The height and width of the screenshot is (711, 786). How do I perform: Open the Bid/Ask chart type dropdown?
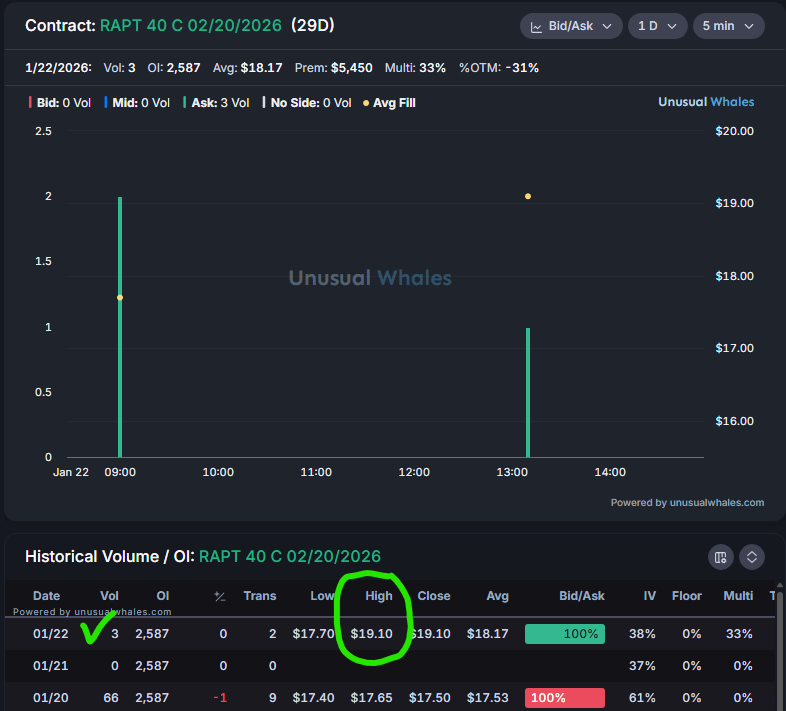(571, 26)
